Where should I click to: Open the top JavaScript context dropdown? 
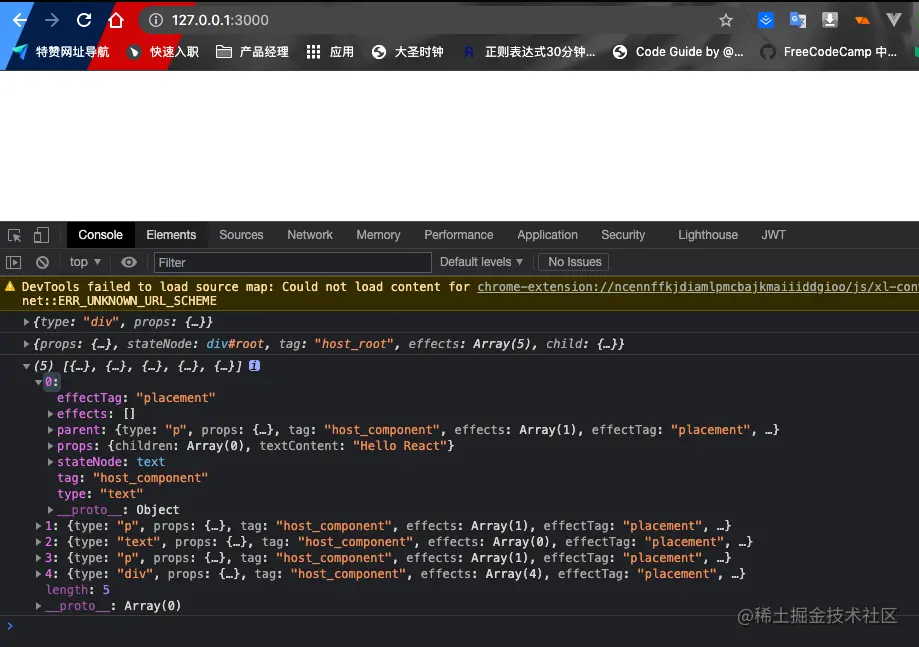click(85, 262)
